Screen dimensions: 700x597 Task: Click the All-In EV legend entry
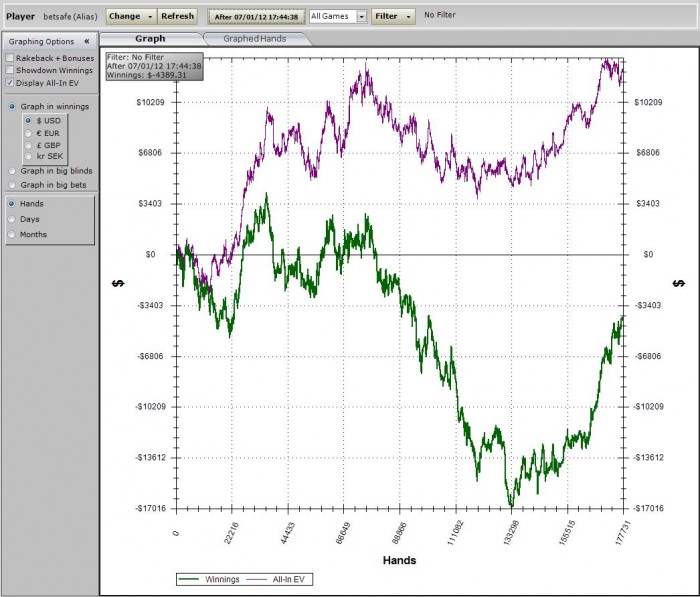click(x=277, y=579)
